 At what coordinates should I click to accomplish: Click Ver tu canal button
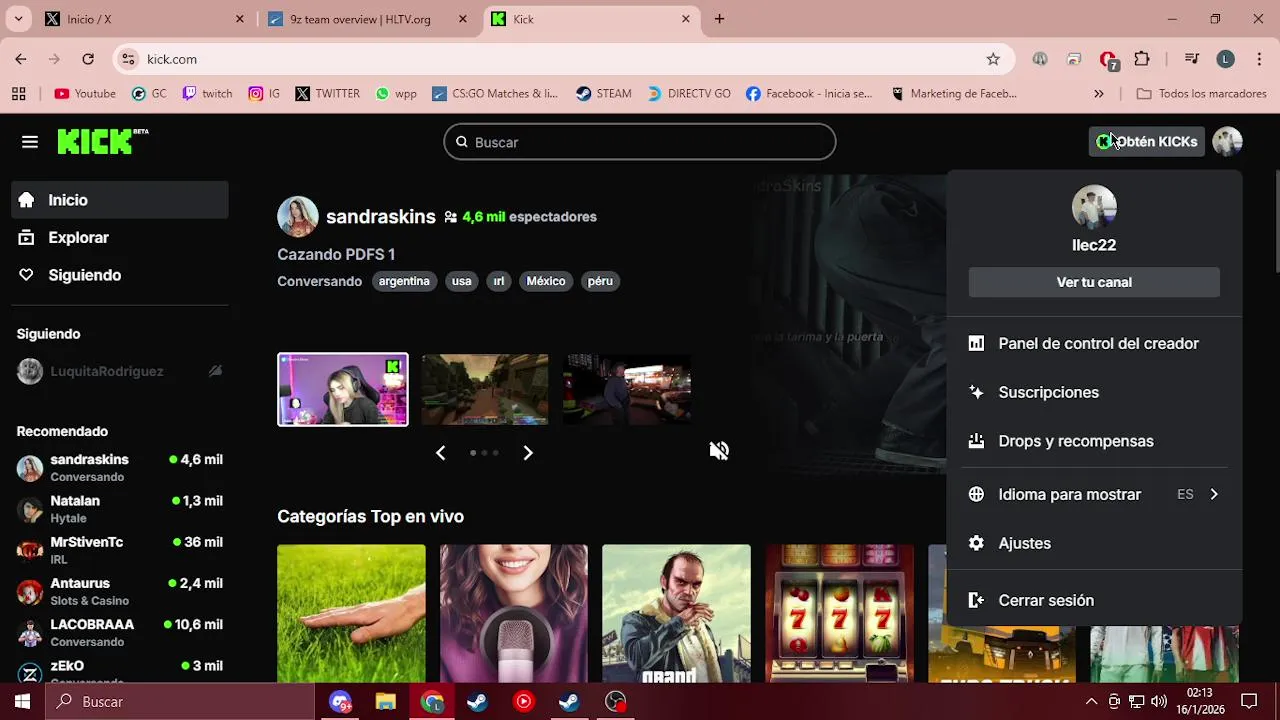point(1094,282)
